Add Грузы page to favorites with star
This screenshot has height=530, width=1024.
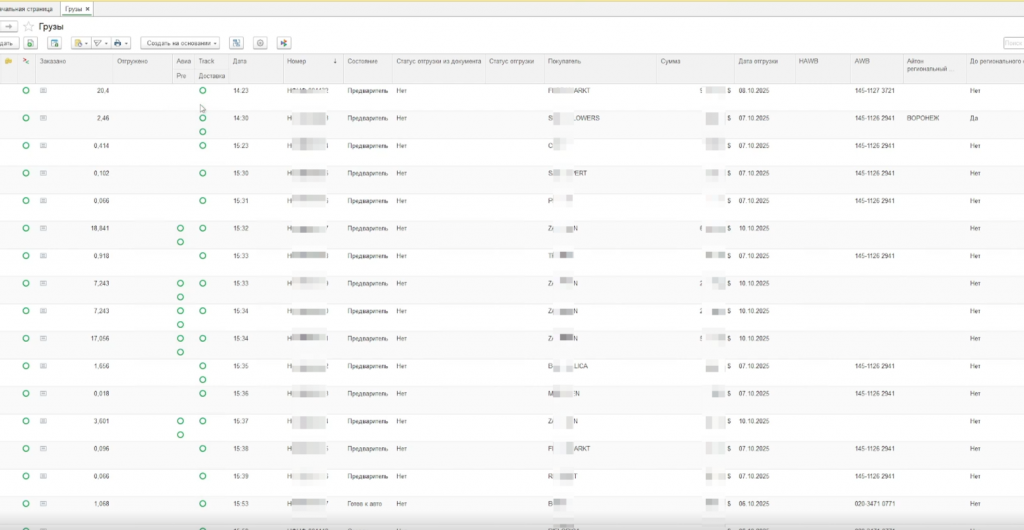[28, 26]
